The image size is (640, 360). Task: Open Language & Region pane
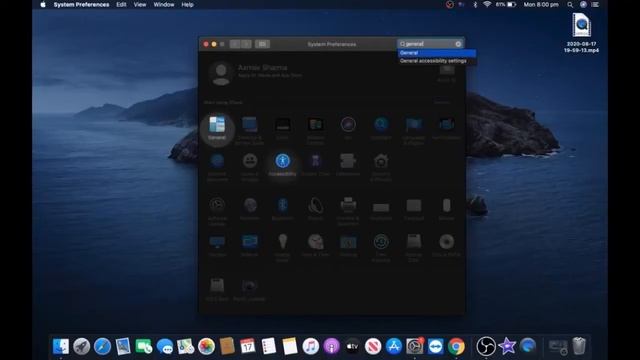[413, 124]
